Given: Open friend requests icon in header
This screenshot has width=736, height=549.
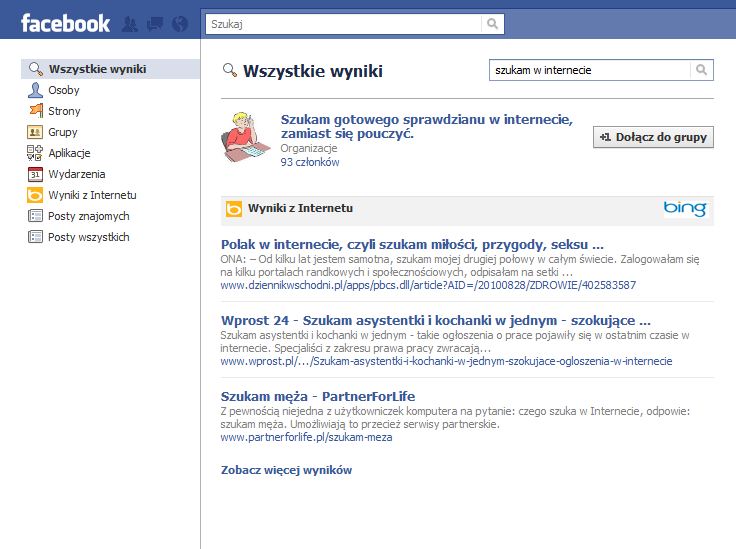Looking at the screenshot, I should 130,24.
